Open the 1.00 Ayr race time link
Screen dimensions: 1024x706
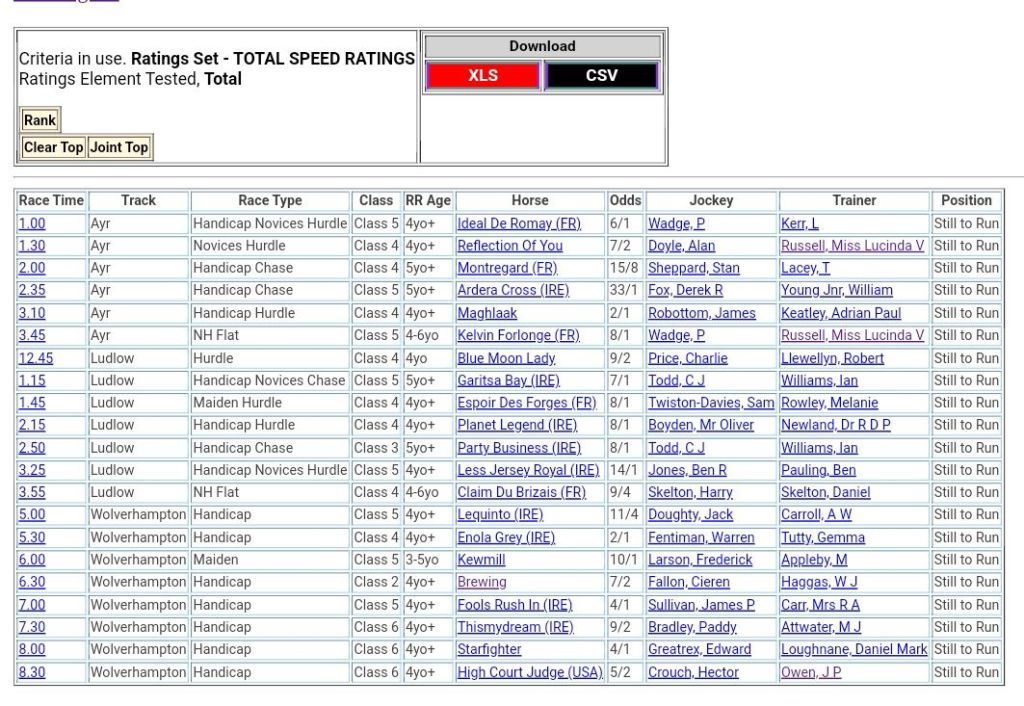coord(32,223)
